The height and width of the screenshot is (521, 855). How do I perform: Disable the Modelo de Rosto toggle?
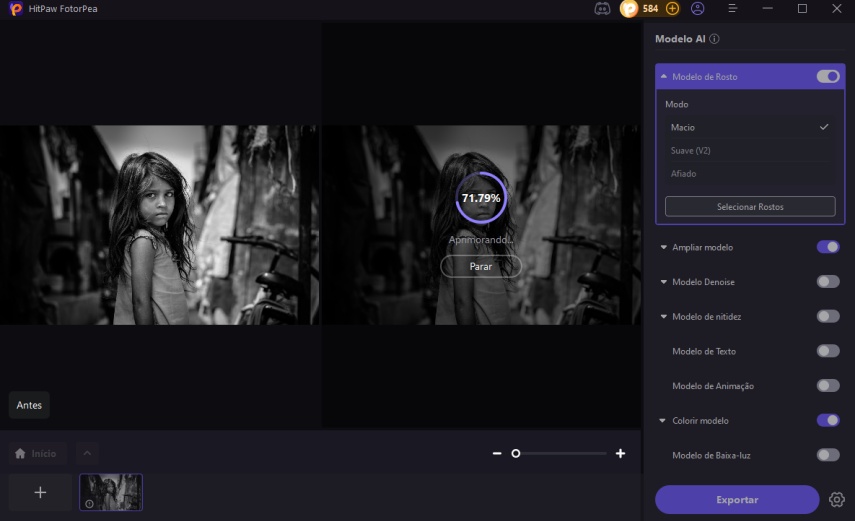[x=827, y=76]
